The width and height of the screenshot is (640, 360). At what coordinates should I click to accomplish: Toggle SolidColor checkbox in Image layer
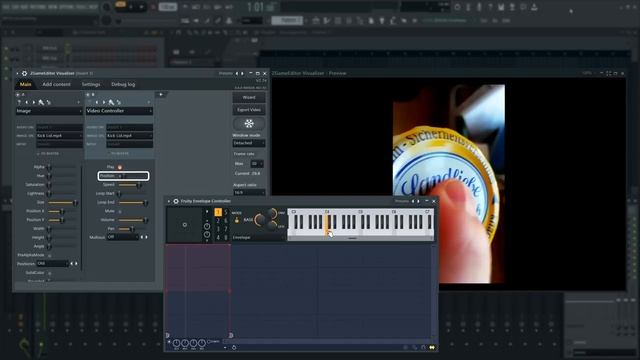[49, 273]
